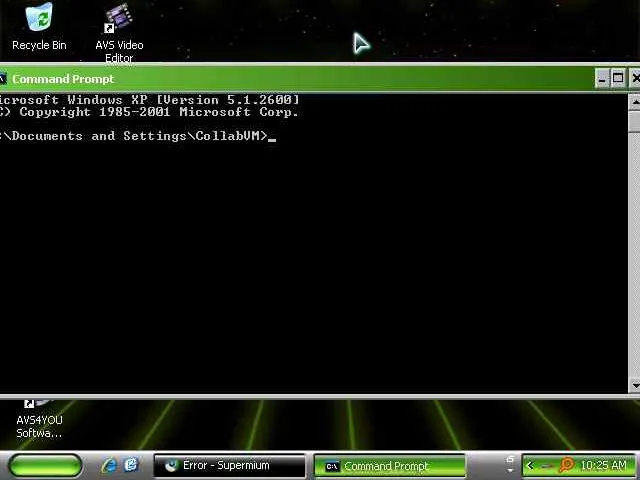
Task: Click the Command Prompt title bar text
Action: coord(63,79)
